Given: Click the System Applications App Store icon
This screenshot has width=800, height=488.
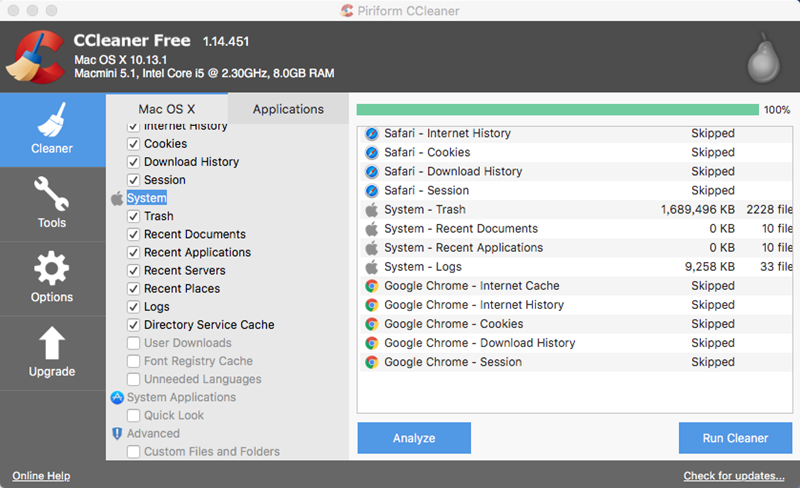Looking at the screenshot, I should coord(117,397).
